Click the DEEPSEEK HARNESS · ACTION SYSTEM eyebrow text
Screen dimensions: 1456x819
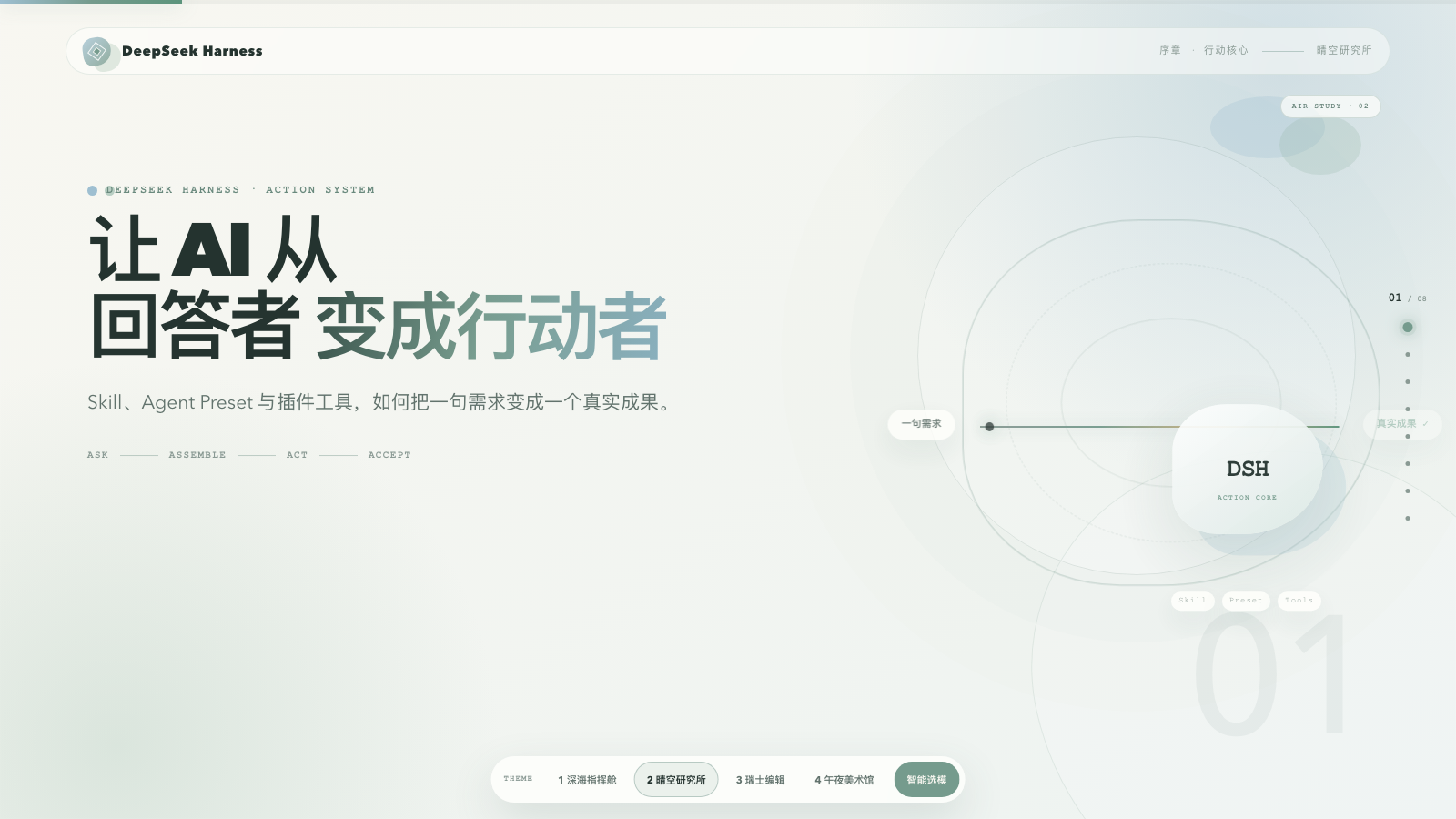point(240,190)
